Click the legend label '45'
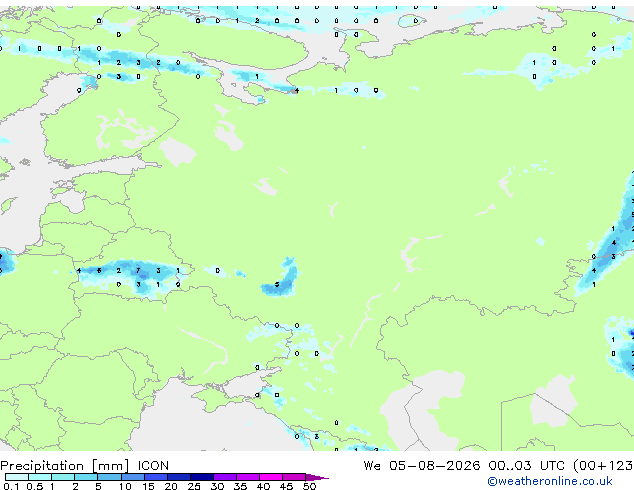Screen dimensions: 634x490 286,486
